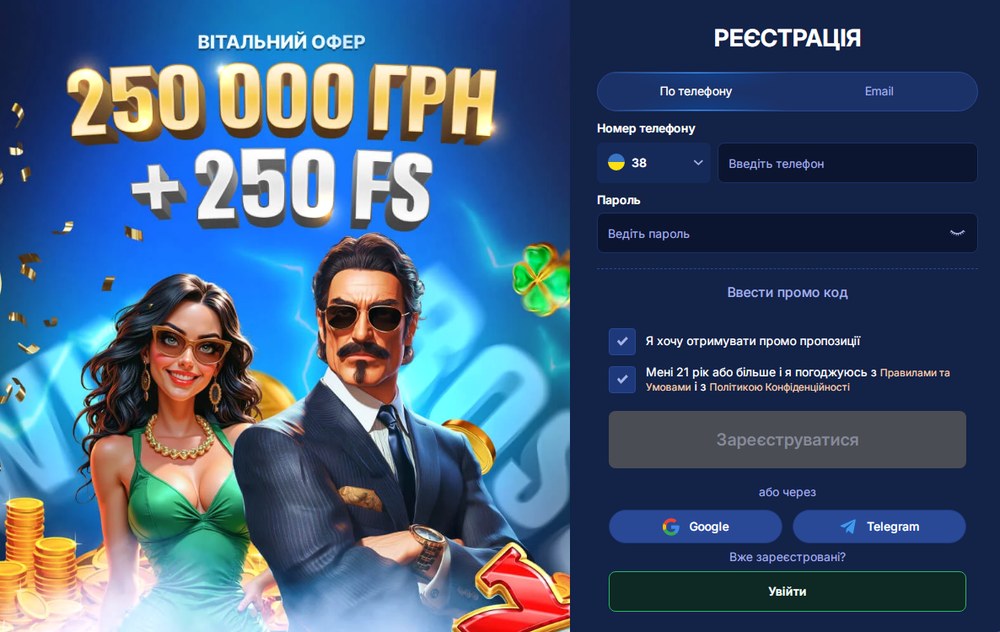Click the 'Зареєструватися' button

(x=787, y=439)
